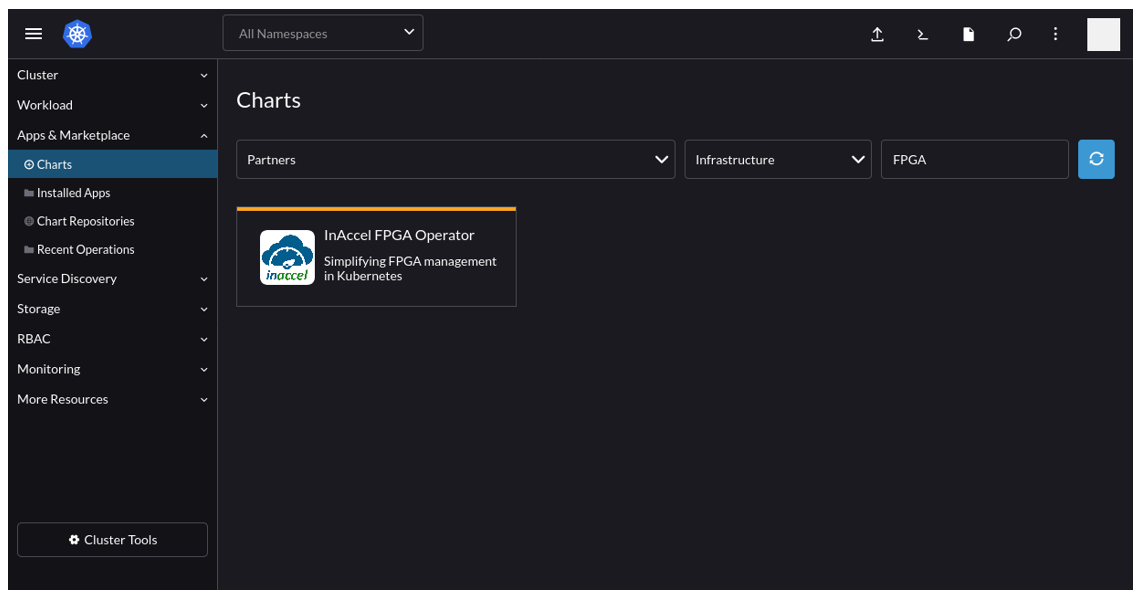The height and width of the screenshot is (600, 1140).
Task: Open the Infrastructure category dropdown
Action: (778, 160)
